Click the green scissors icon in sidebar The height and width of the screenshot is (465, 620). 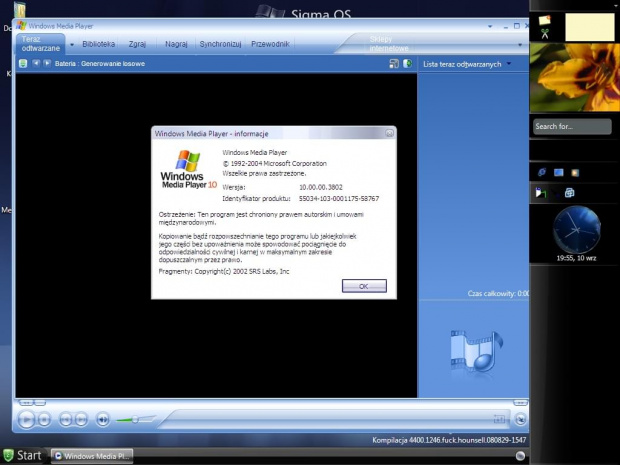coord(545,34)
